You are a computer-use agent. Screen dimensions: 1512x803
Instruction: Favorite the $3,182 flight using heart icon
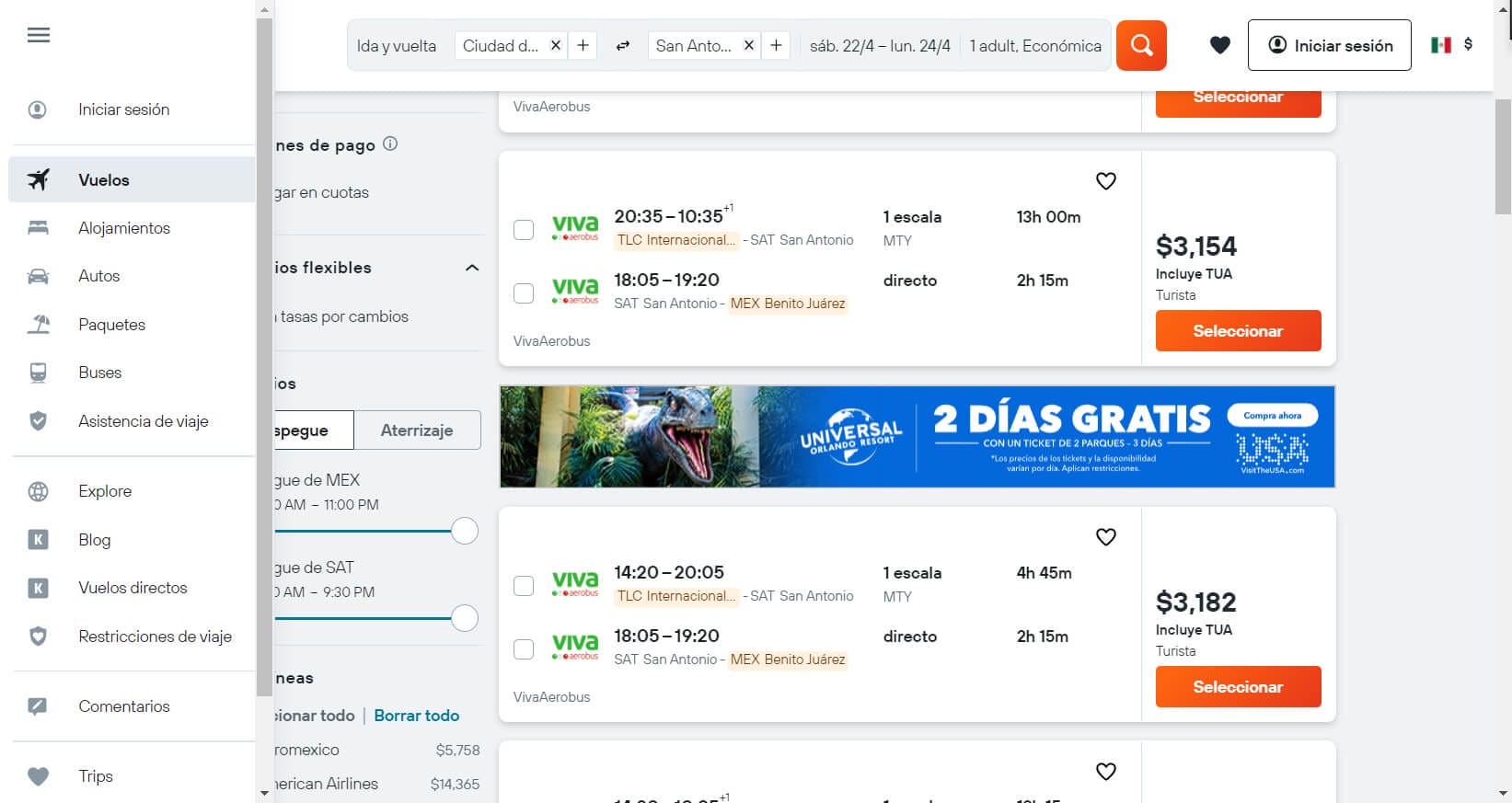tap(1105, 537)
